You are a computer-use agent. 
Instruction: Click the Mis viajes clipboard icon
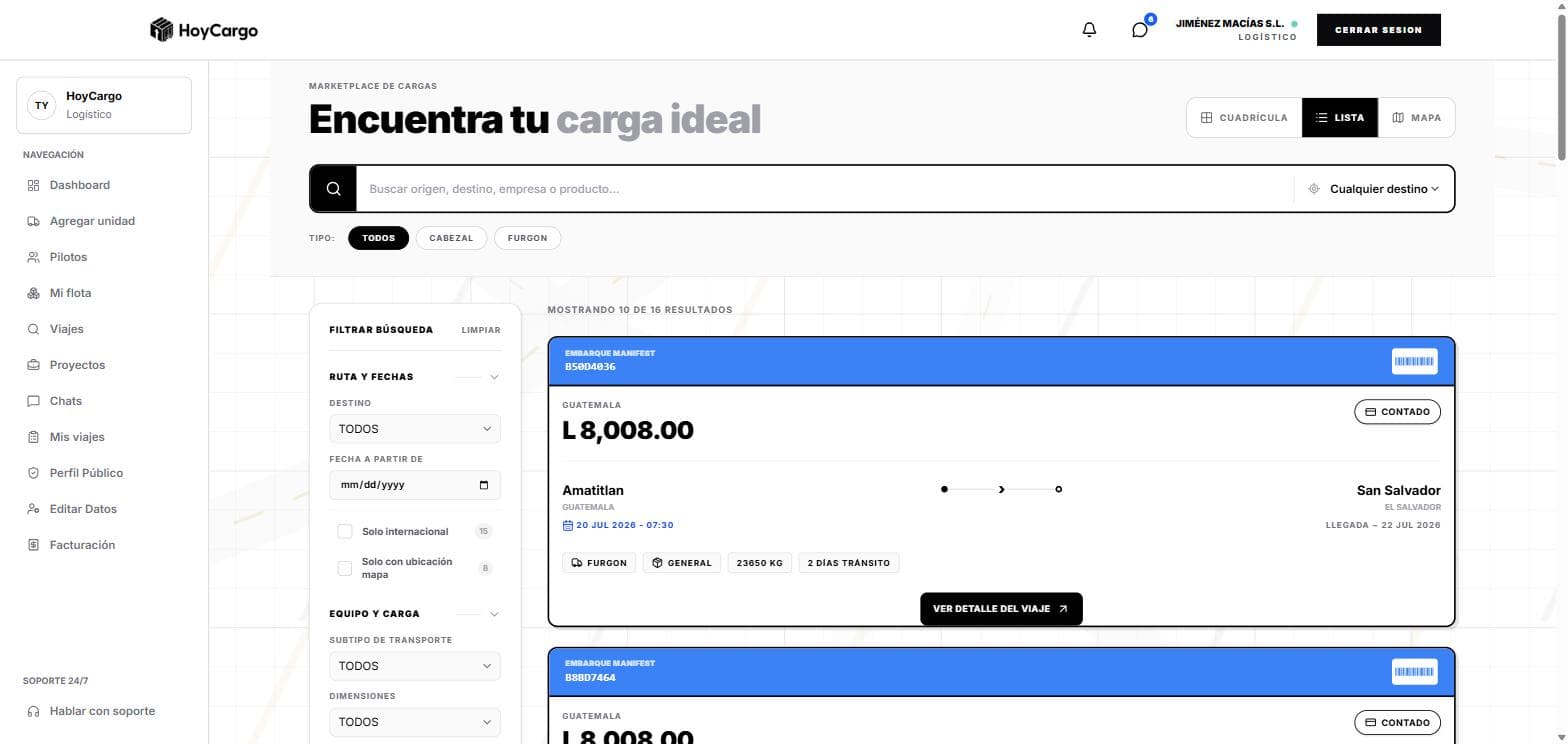point(33,437)
